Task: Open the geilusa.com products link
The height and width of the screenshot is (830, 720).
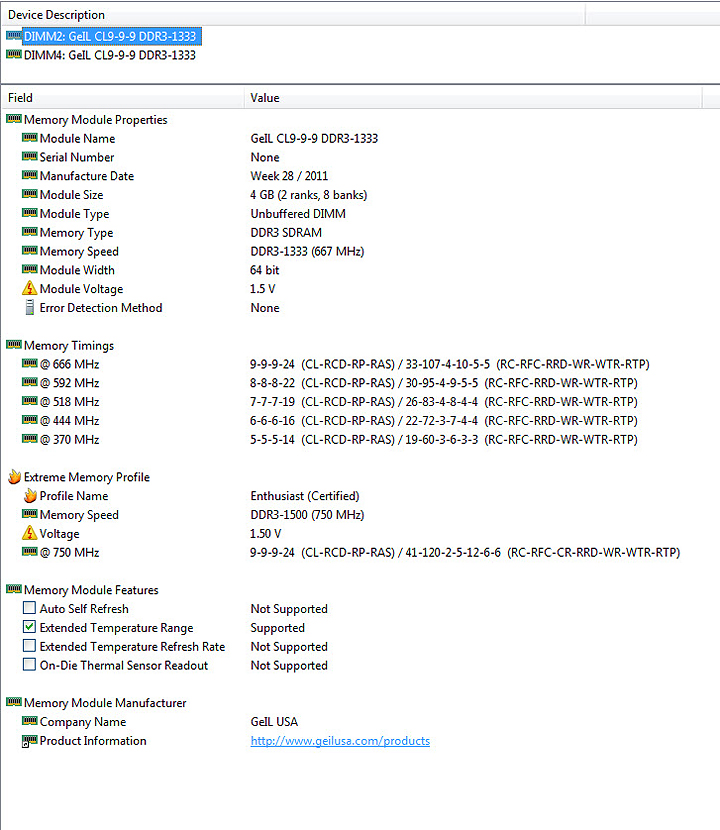Action: 340,741
